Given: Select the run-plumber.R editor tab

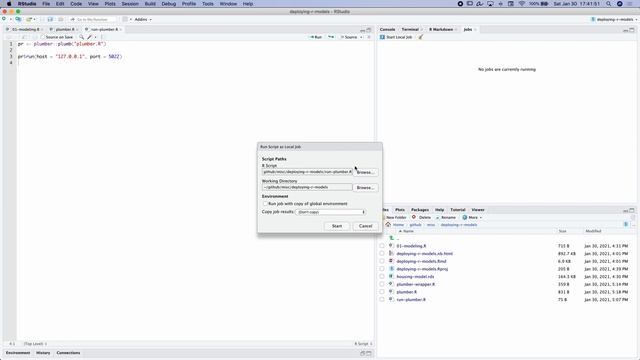Looking at the screenshot, I should pyautogui.click(x=104, y=29).
